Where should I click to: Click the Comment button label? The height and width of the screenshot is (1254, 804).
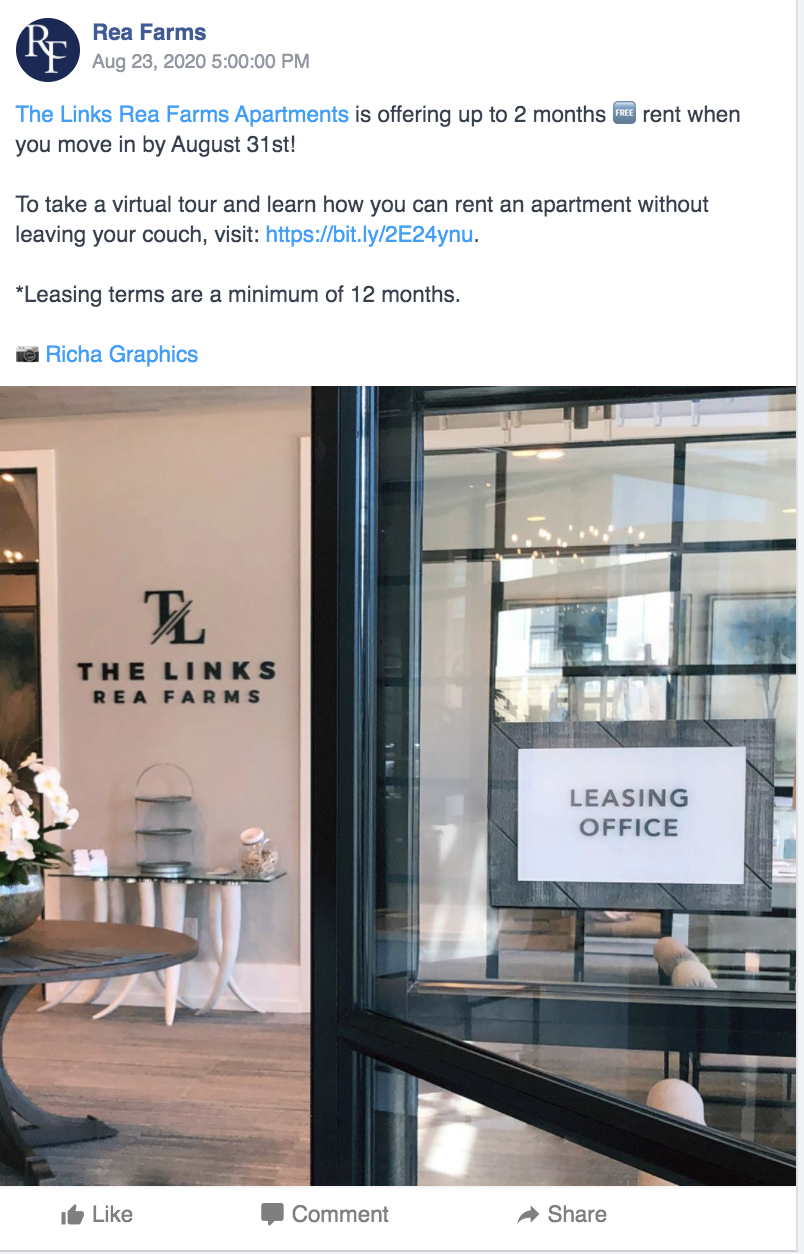click(x=340, y=1214)
